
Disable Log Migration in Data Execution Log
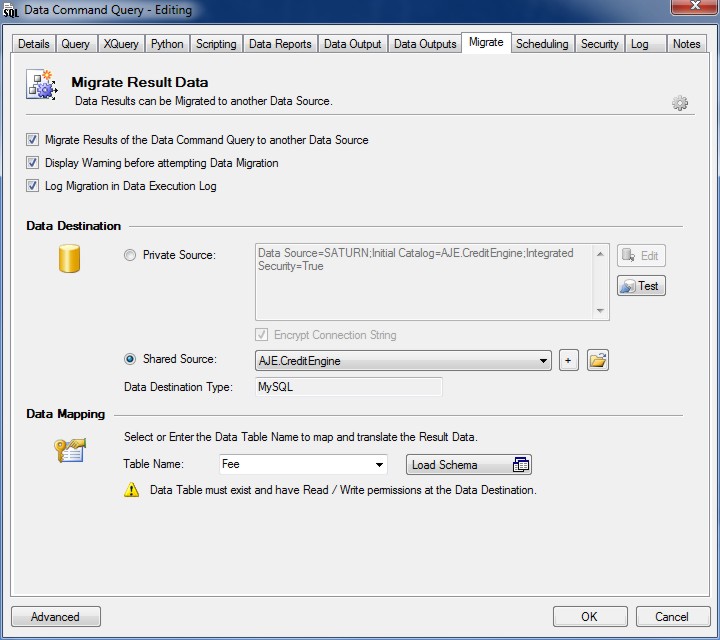click(33, 186)
